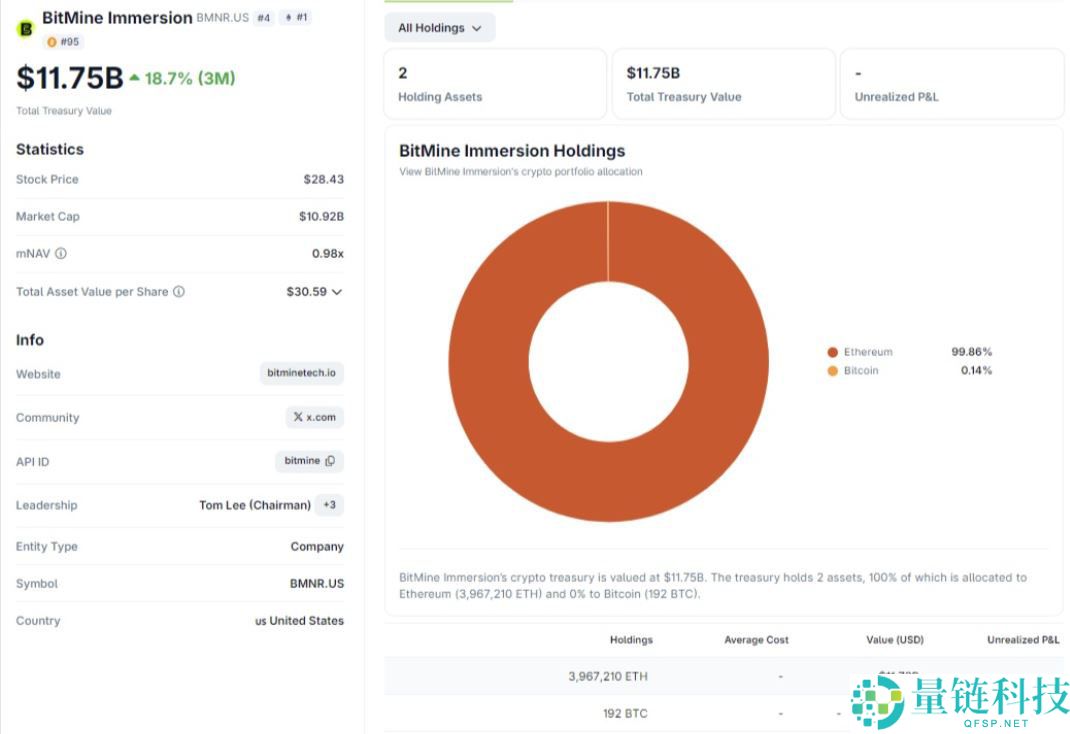This screenshot has height=734, width=1070.
Task: Sort by the Average Cost column header
Action: tap(756, 640)
